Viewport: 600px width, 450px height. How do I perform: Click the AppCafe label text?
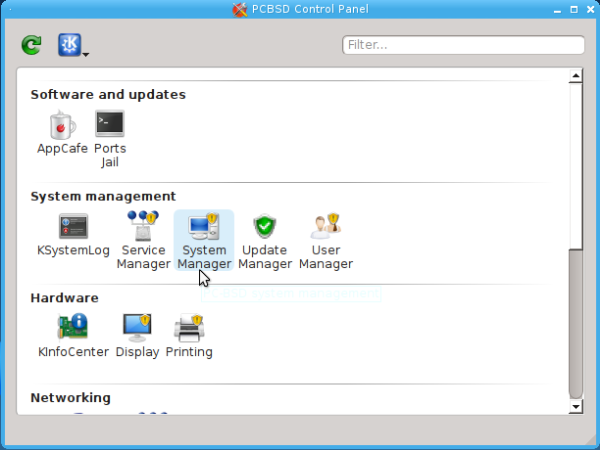pos(62,148)
